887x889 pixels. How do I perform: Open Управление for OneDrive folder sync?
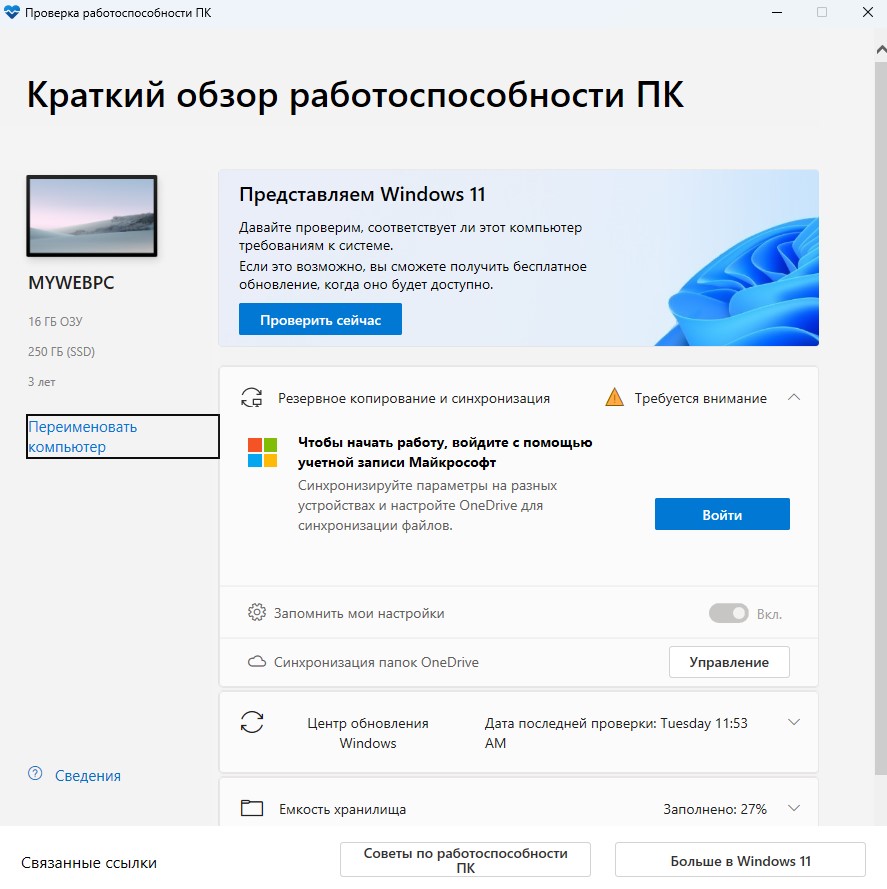click(729, 662)
